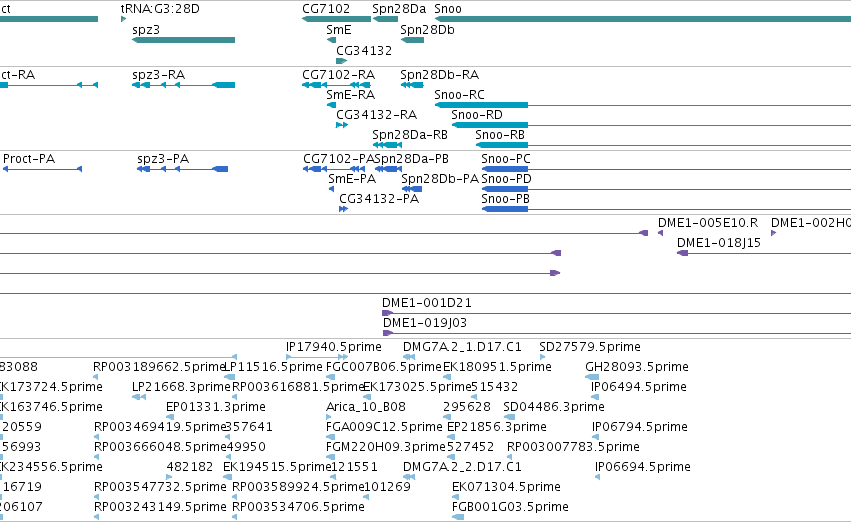
Task: Select RP003666048.5prime EST label
Action: click(160, 448)
